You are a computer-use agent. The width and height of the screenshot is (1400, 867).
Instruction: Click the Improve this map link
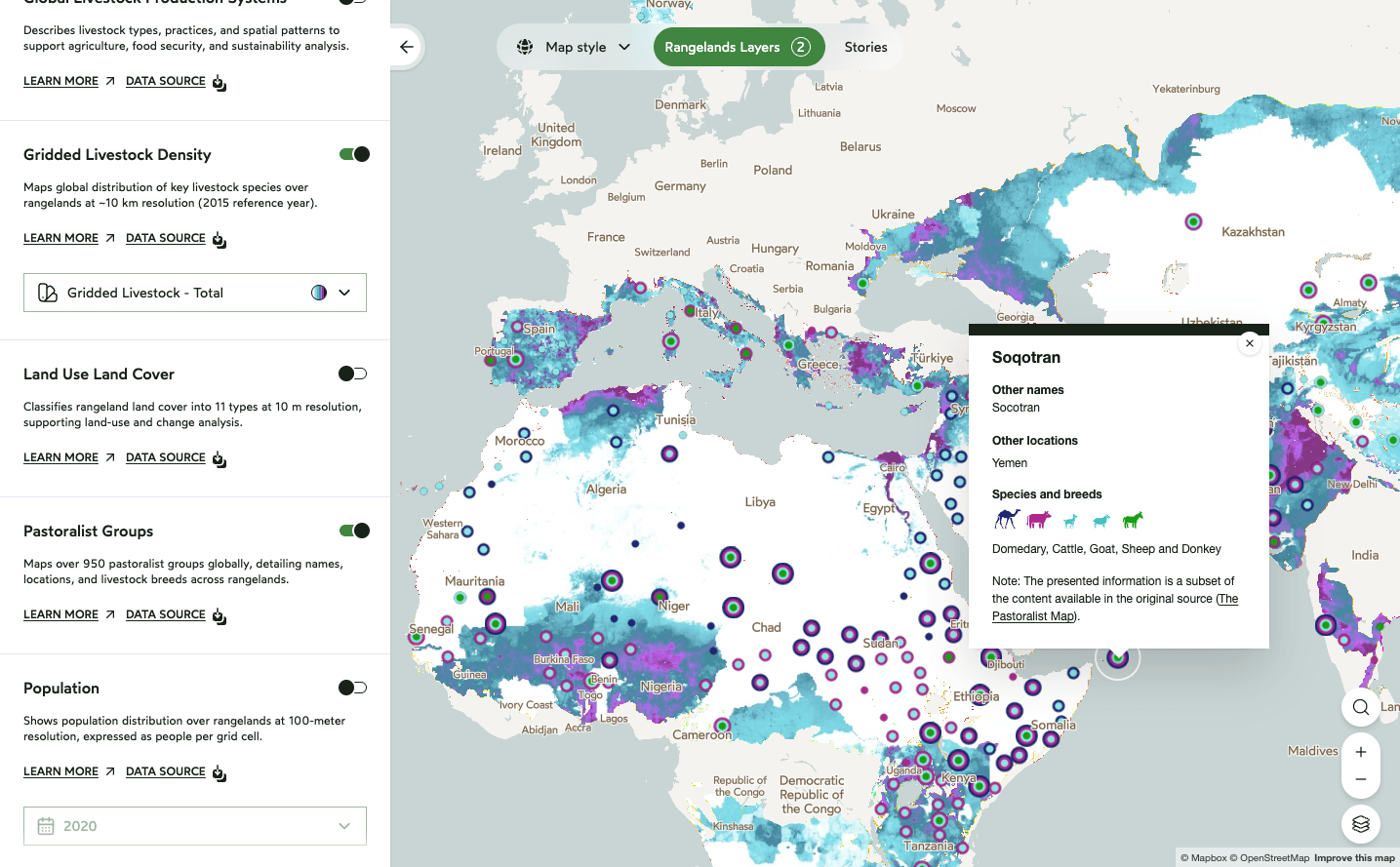pyautogui.click(x=1354, y=858)
